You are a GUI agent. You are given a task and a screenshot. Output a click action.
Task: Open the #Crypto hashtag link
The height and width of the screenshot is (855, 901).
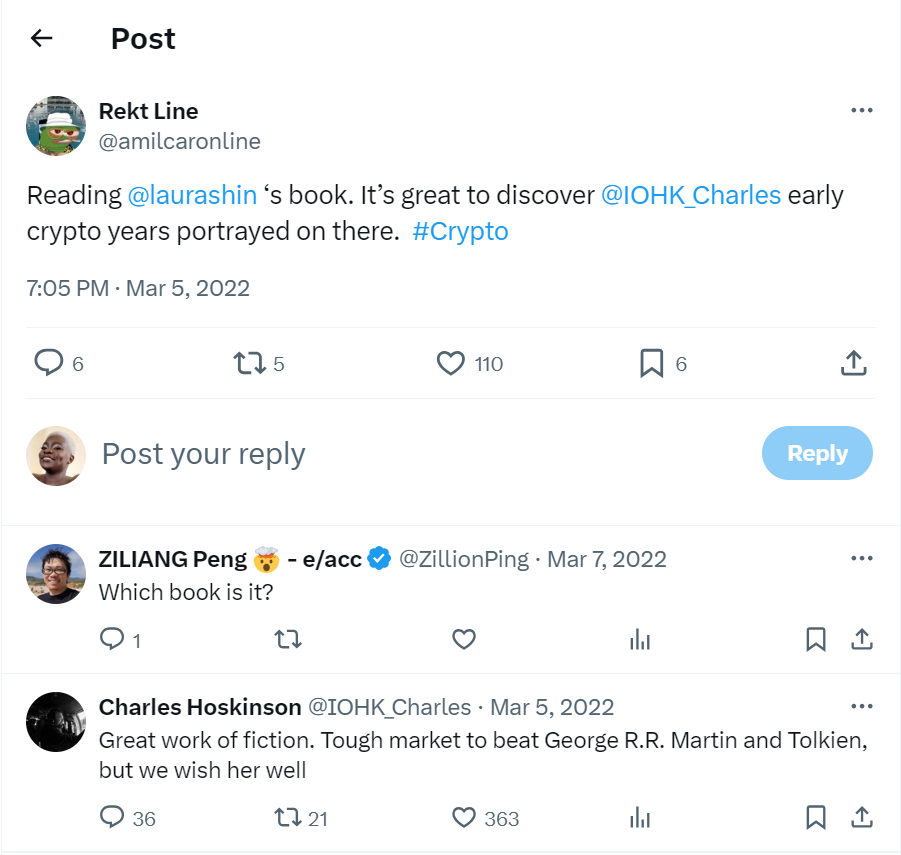click(x=460, y=231)
